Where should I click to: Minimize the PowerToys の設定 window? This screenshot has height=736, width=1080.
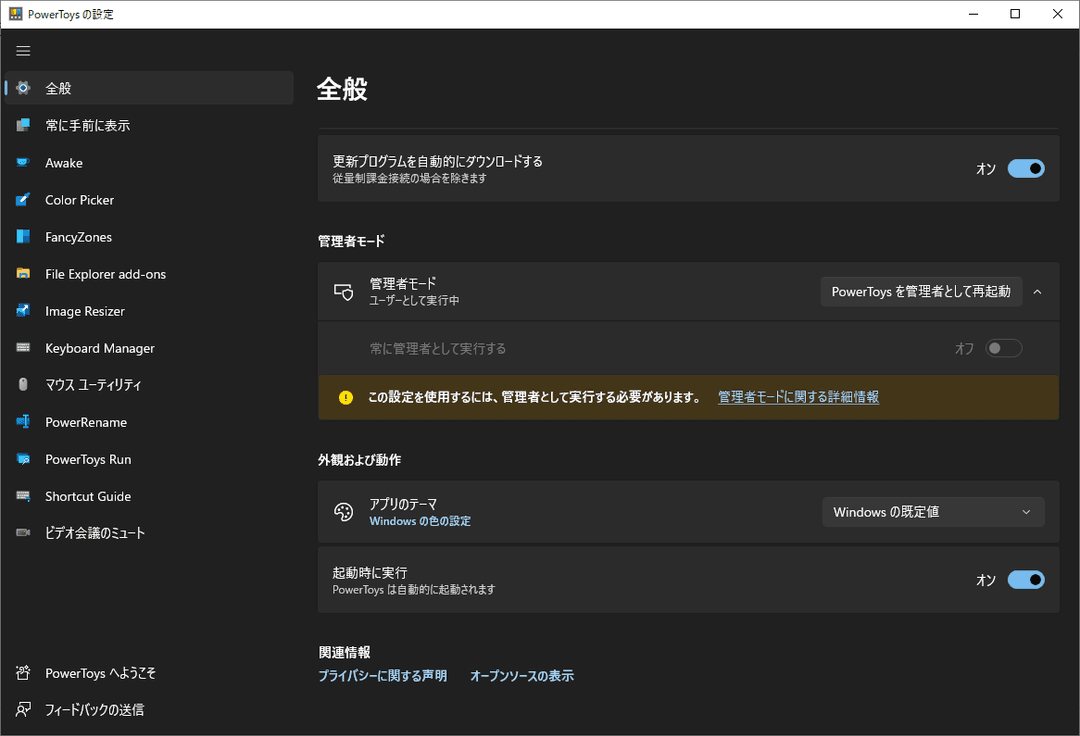point(973,14)
